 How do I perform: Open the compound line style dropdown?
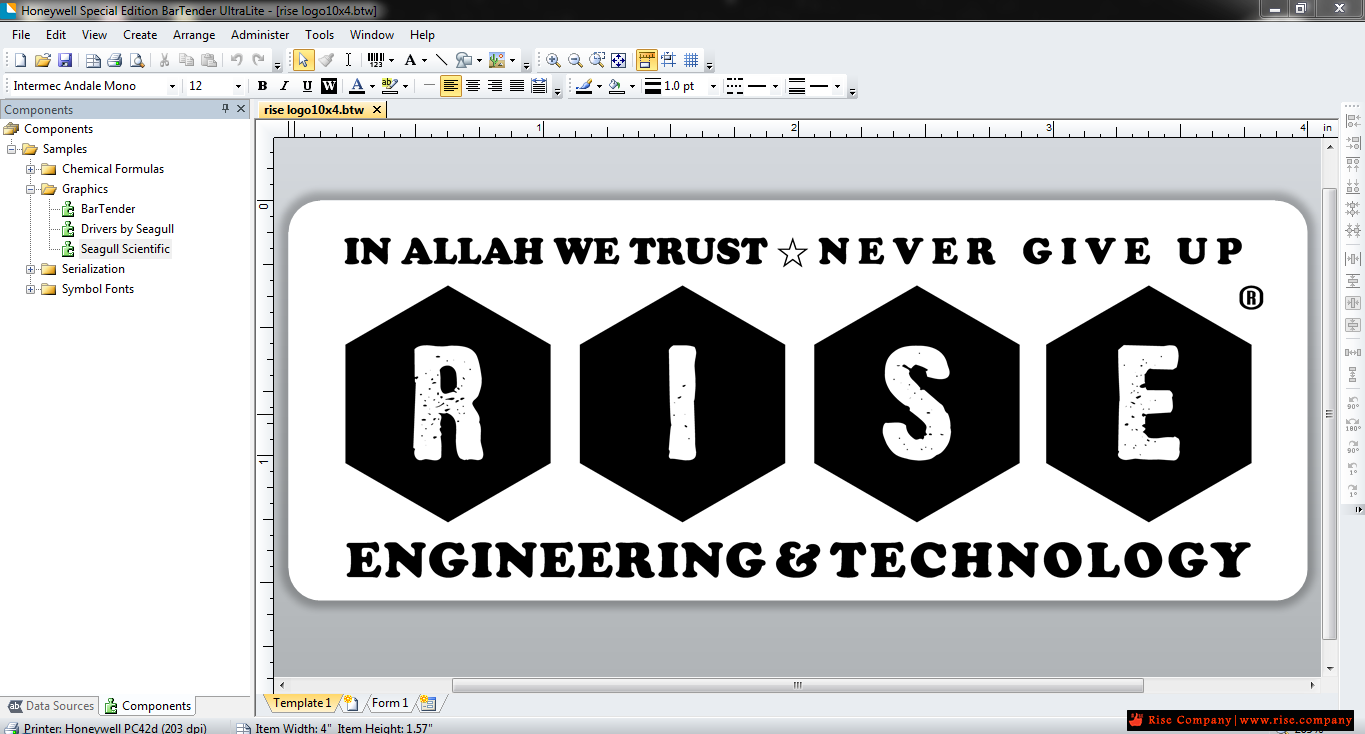[837, 86]
